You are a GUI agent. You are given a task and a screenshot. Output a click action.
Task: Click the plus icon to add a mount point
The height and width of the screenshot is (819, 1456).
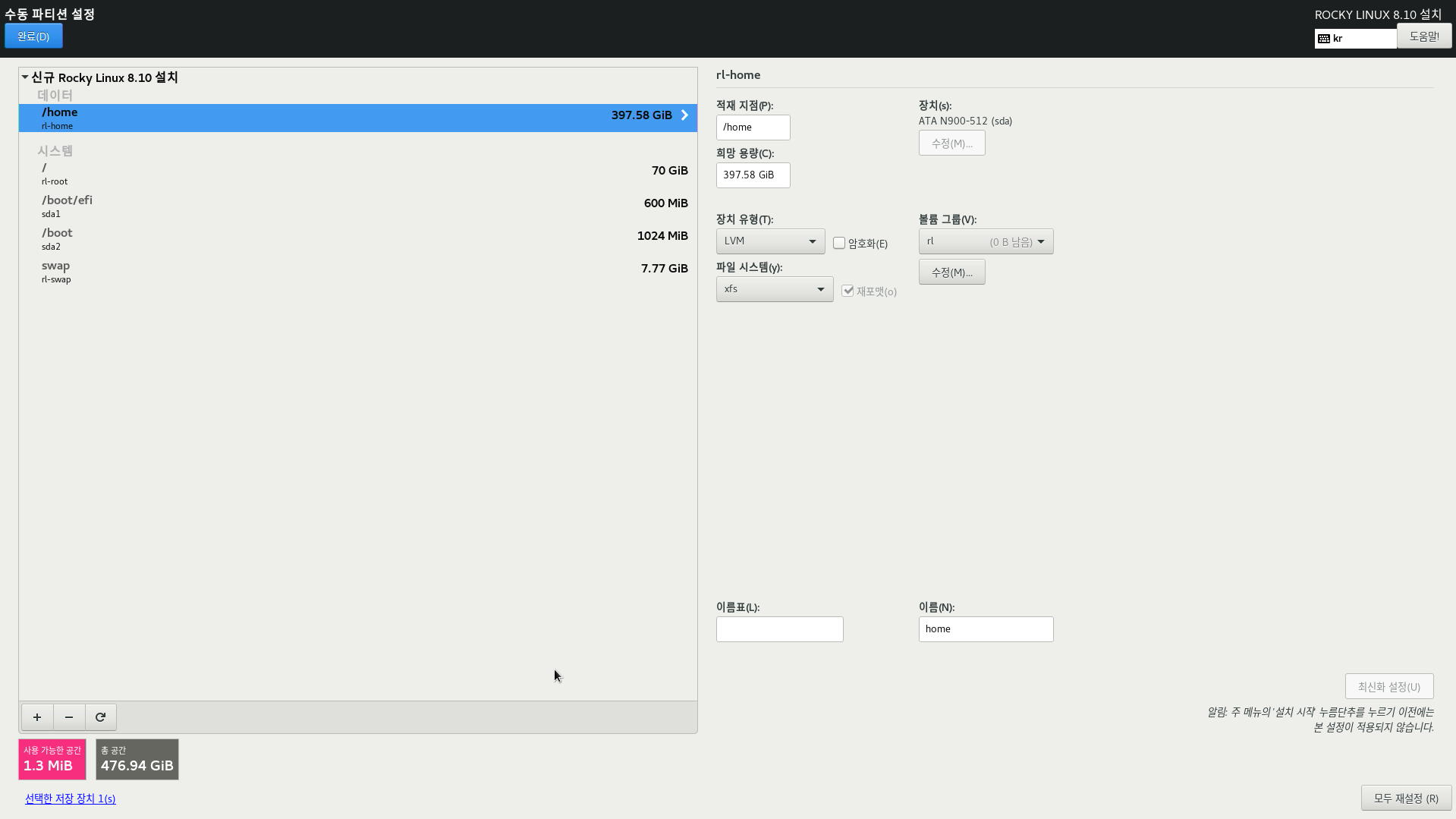[37, 717]
